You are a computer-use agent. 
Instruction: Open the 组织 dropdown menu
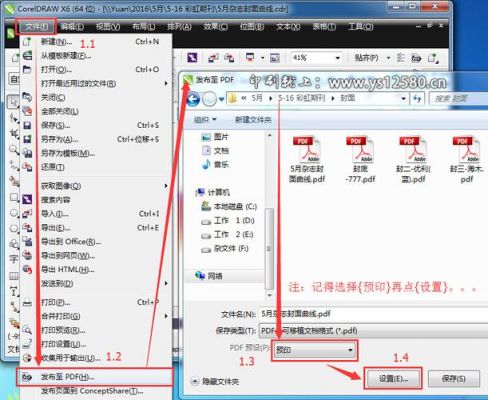pos(205,120)
